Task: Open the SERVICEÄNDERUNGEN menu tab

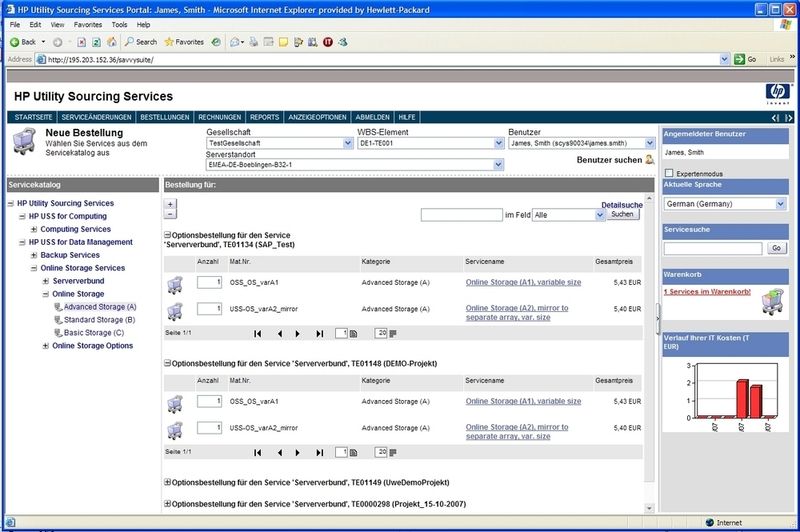Action: pyautogui.click(x=96, y=117)
